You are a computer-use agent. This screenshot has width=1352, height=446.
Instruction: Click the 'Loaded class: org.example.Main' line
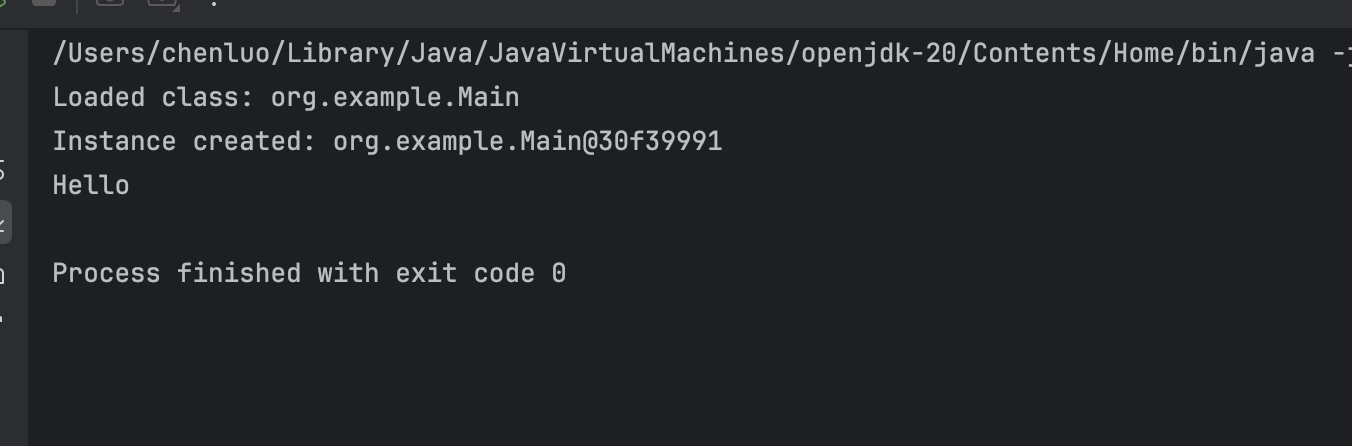pyautogui.click(x=286, y=97)
